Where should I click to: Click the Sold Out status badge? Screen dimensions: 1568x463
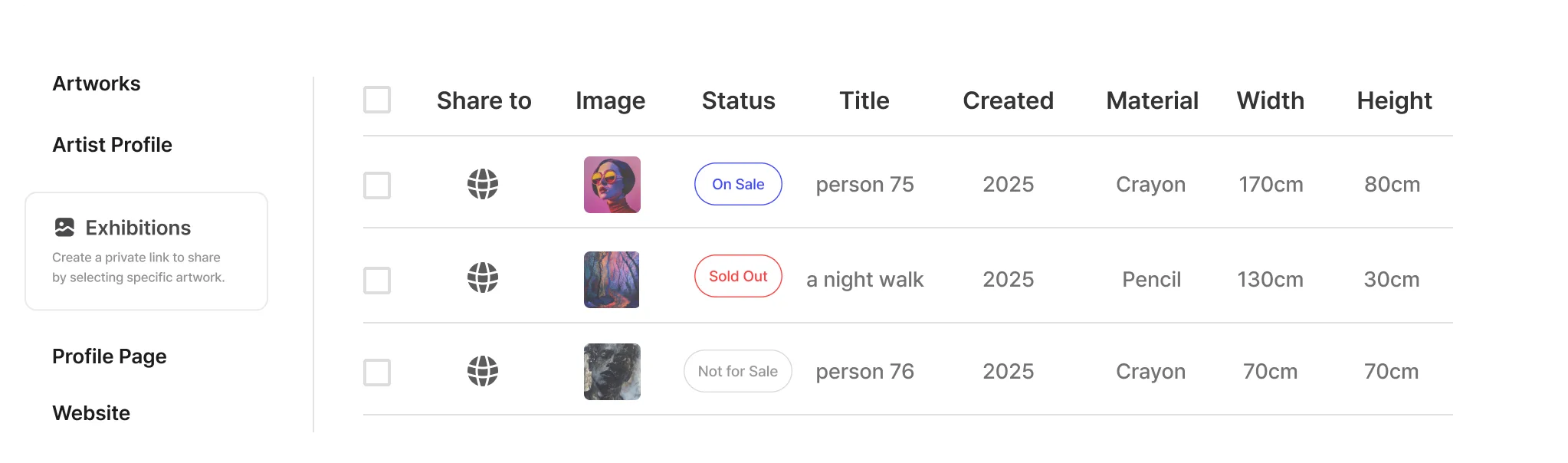(x=737, y=276)
